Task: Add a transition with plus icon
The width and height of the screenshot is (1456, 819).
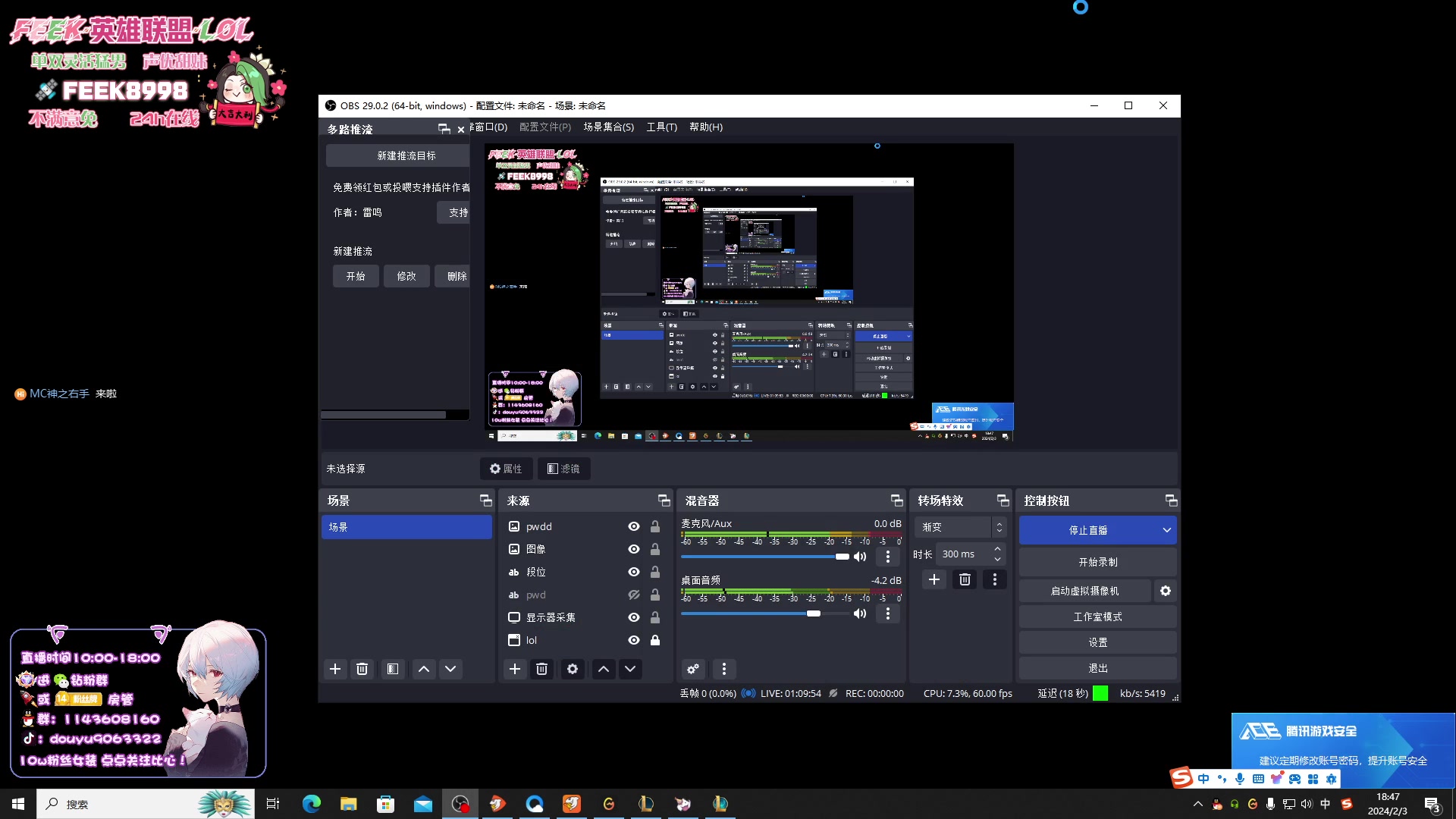Action: [x=934, y=579]
